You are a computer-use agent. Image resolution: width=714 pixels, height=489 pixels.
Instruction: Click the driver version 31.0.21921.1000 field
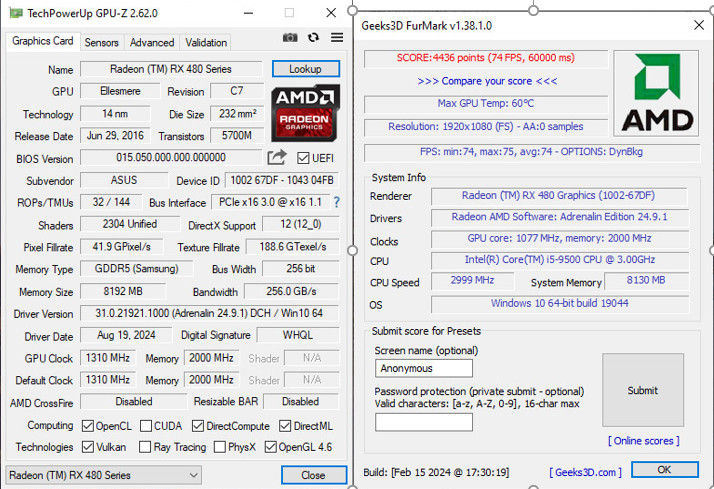[209, 313]
